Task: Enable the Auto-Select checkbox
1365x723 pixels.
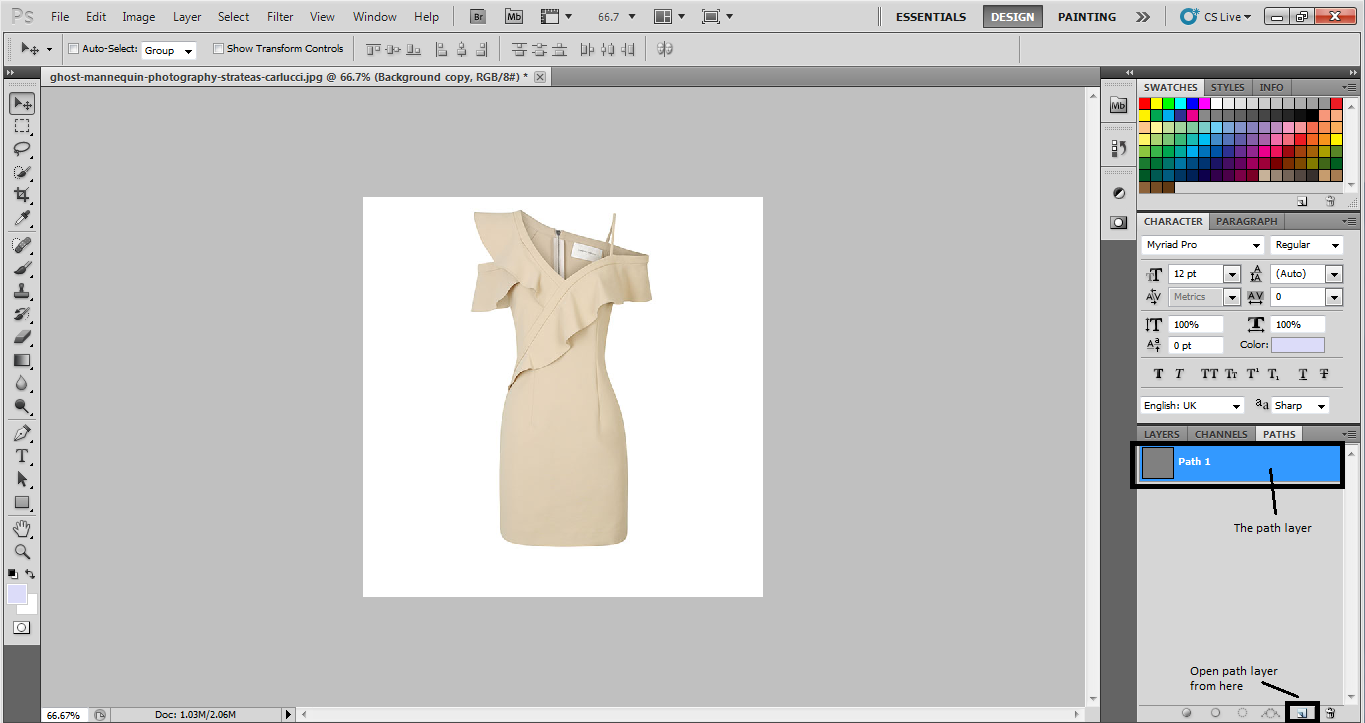Action: click(73, 49)
